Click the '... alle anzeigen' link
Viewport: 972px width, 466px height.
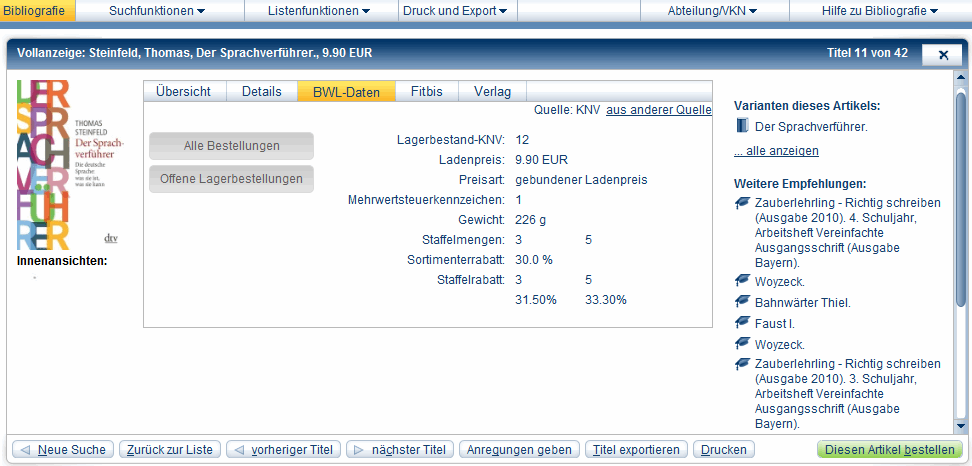(x=776, y=151)
